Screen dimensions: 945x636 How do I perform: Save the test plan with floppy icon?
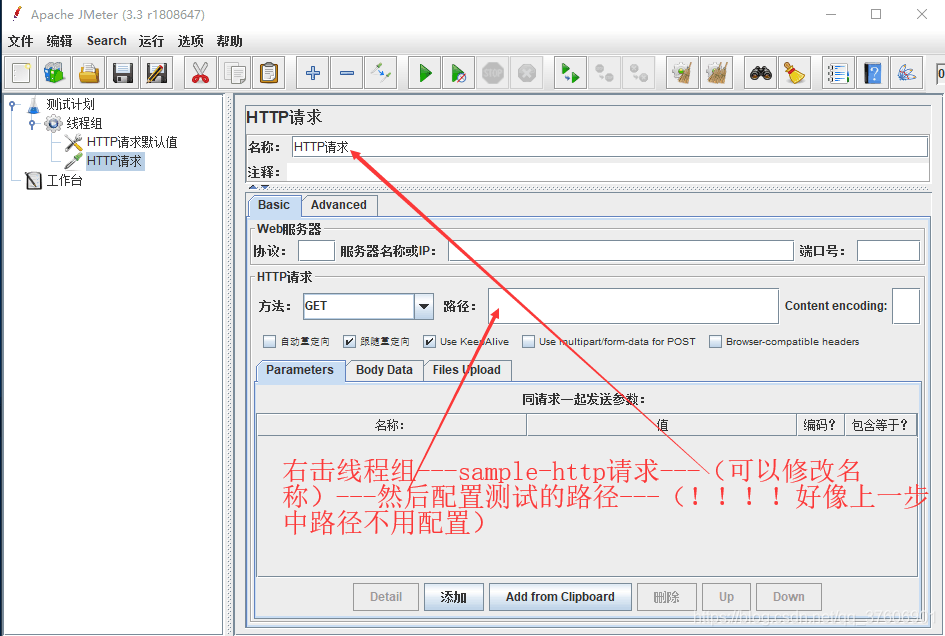(x=122, y=74)
